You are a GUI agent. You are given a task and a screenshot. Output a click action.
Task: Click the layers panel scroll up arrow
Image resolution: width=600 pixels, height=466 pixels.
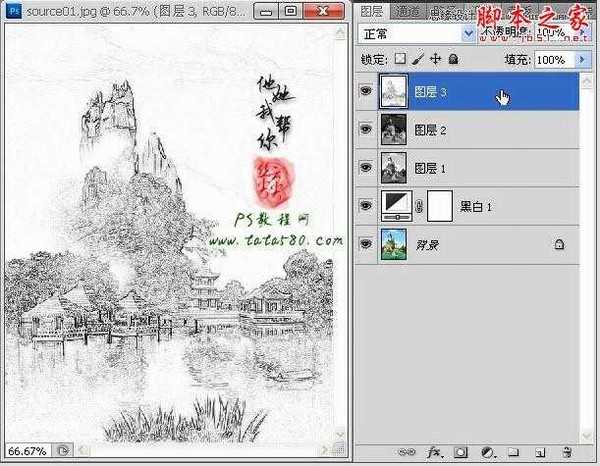[587, 81]
